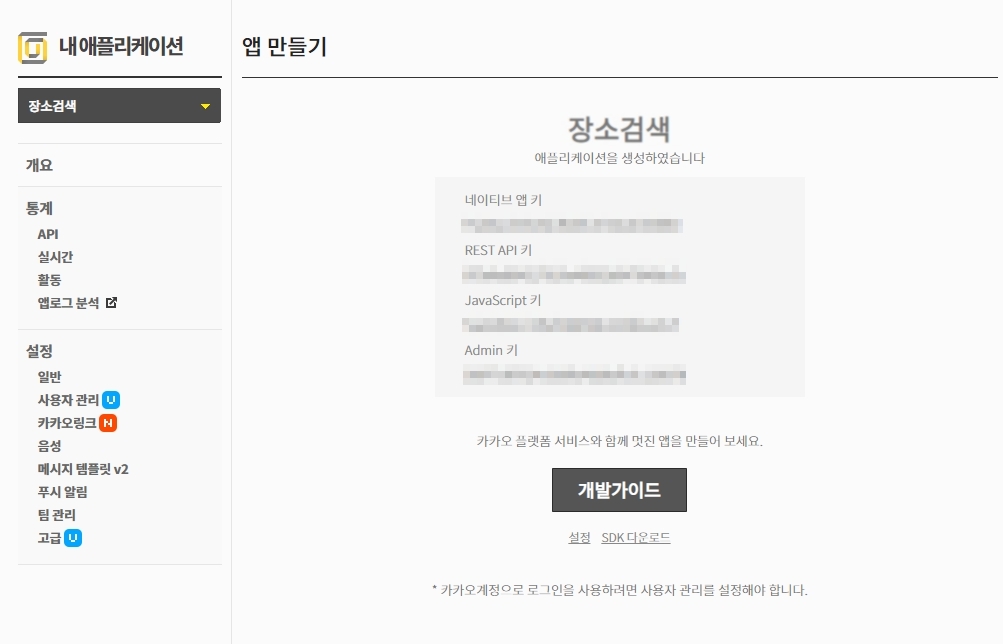Open 앱로그 분석 link
Image resolution: width=1003 pixels, height=644 pixels.
coord(68,303)
